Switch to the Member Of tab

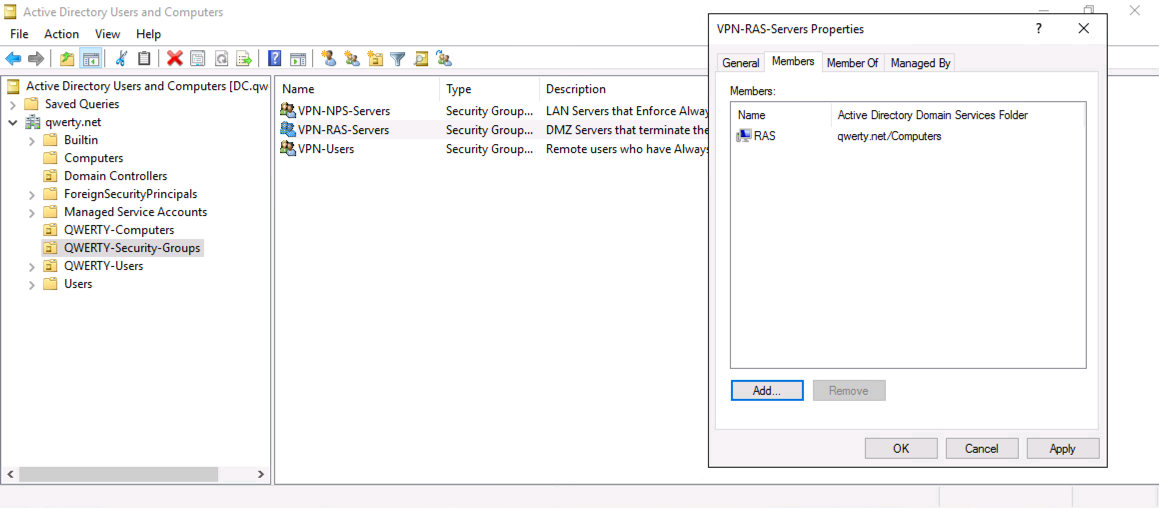[x=852, y=64]
